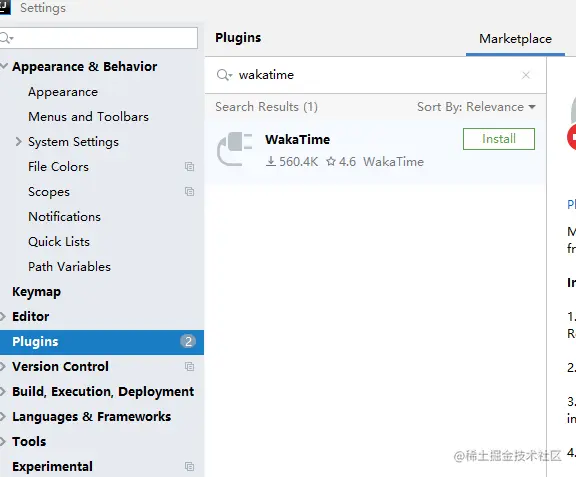Focus the plugin search field containing wakatime
Screen dimensions: 576x477
375,75
